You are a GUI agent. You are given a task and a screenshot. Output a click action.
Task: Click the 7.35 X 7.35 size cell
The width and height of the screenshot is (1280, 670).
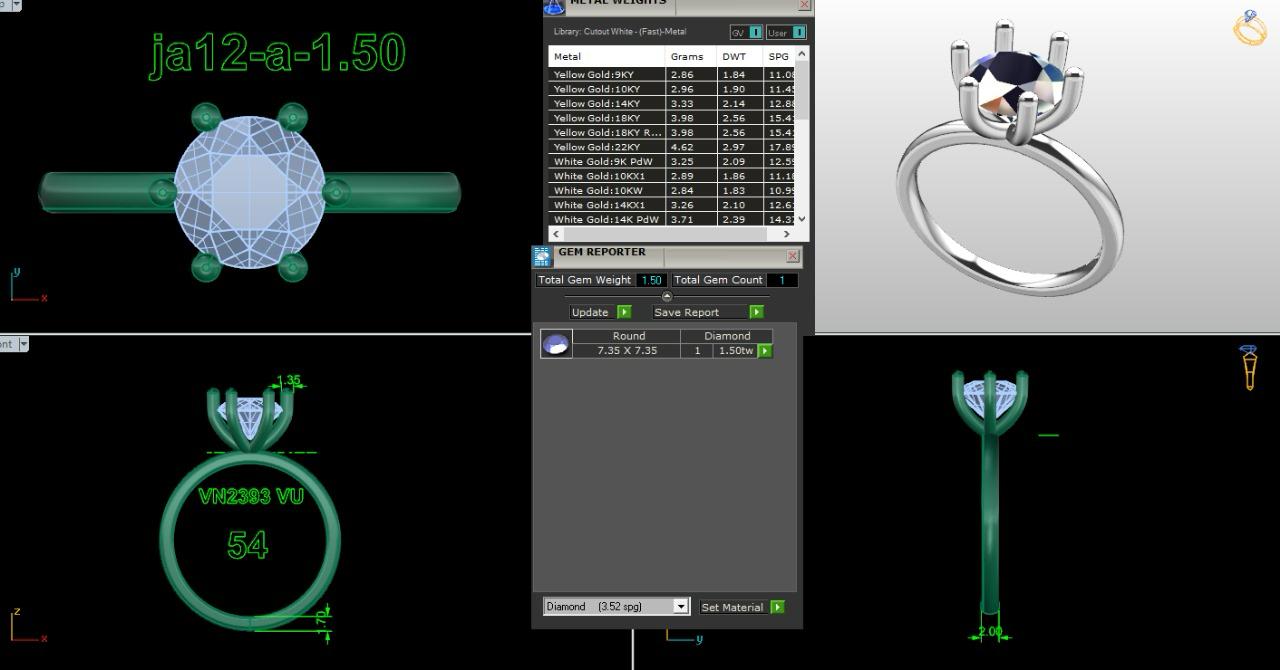pyautogui.click(x=627, y=351)
